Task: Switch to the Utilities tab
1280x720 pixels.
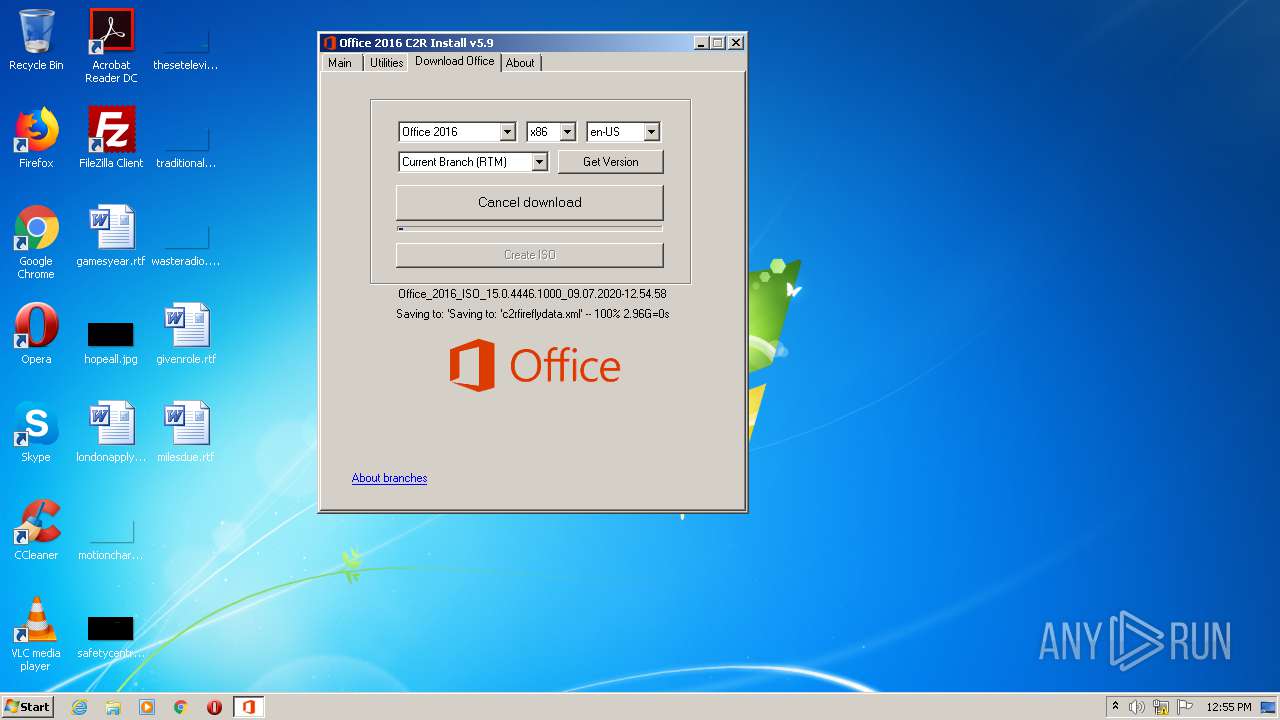Action: (x=387, y=63)
